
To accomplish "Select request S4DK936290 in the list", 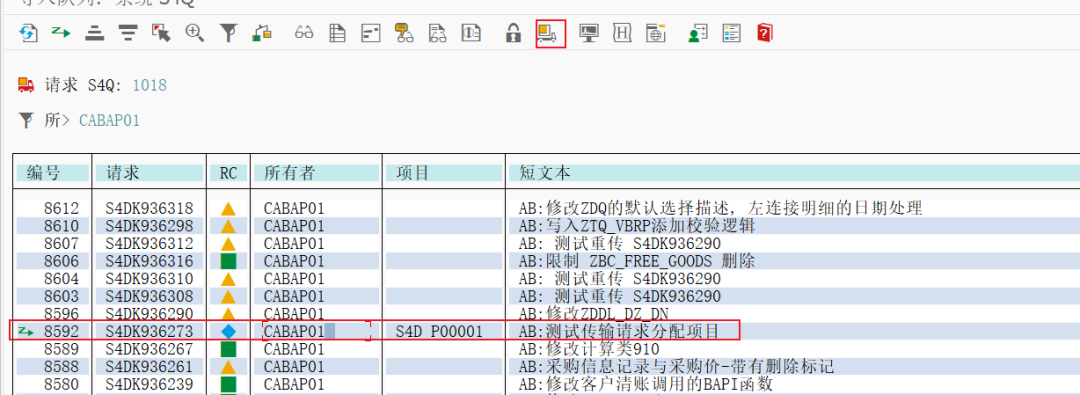I will pyautogui.click(x=149, y=314).
